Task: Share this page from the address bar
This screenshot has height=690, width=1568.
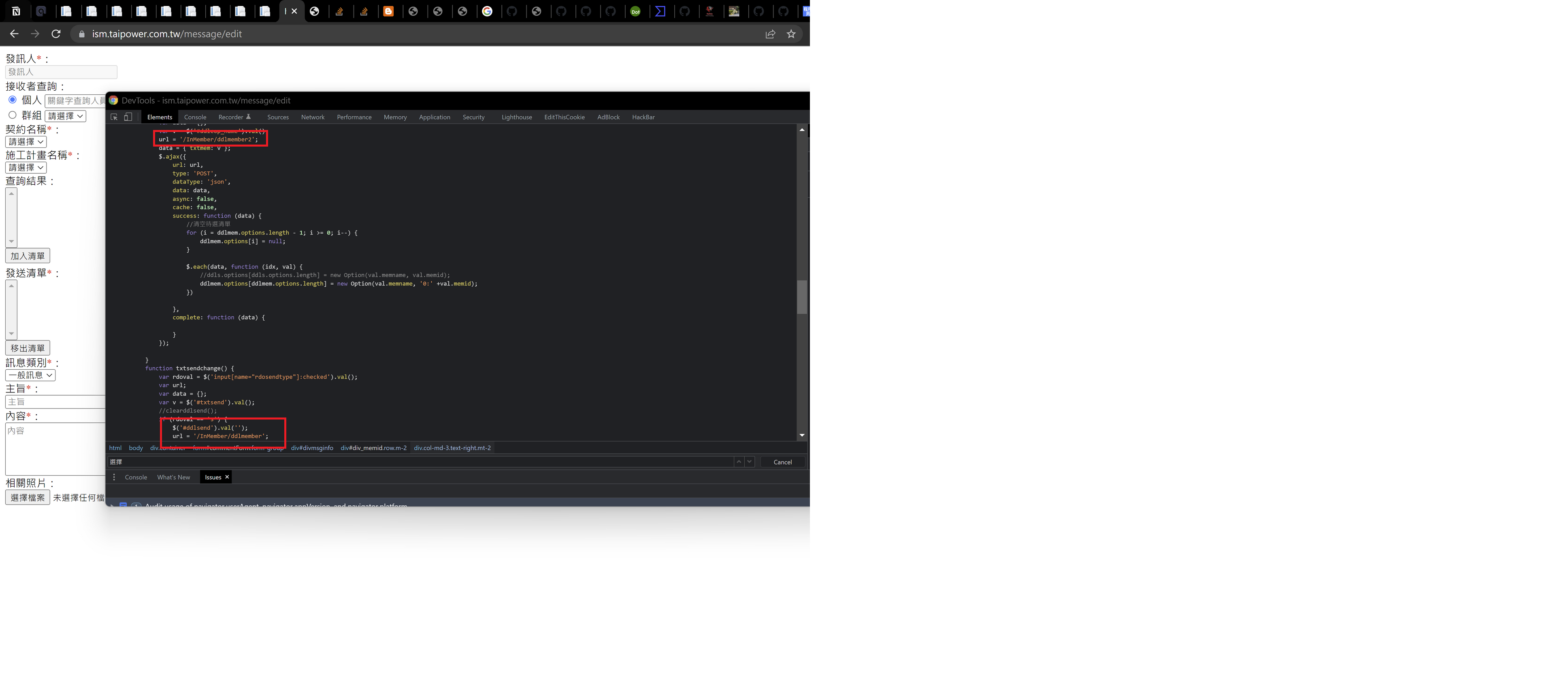Action: click(770, 34)
